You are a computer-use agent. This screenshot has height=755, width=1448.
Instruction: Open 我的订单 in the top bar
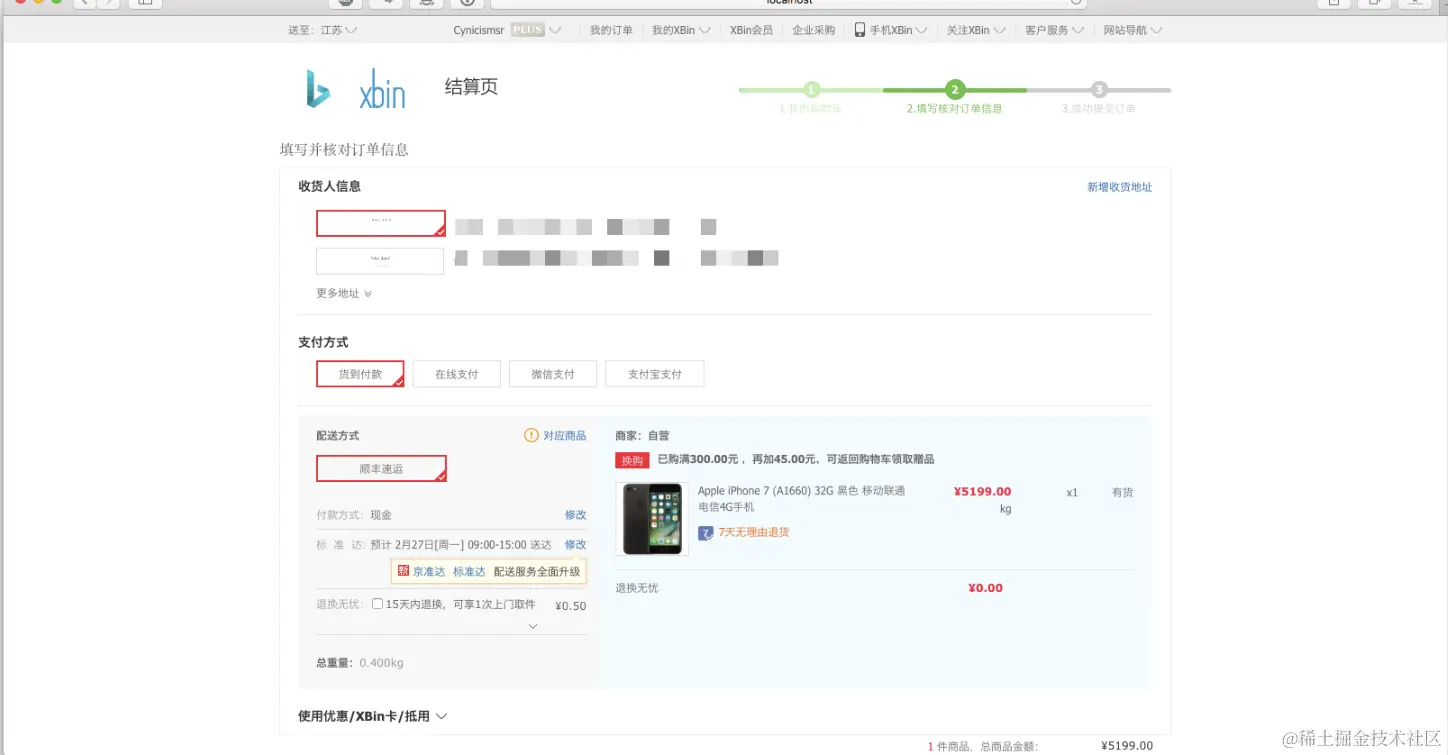pos(611,30)
